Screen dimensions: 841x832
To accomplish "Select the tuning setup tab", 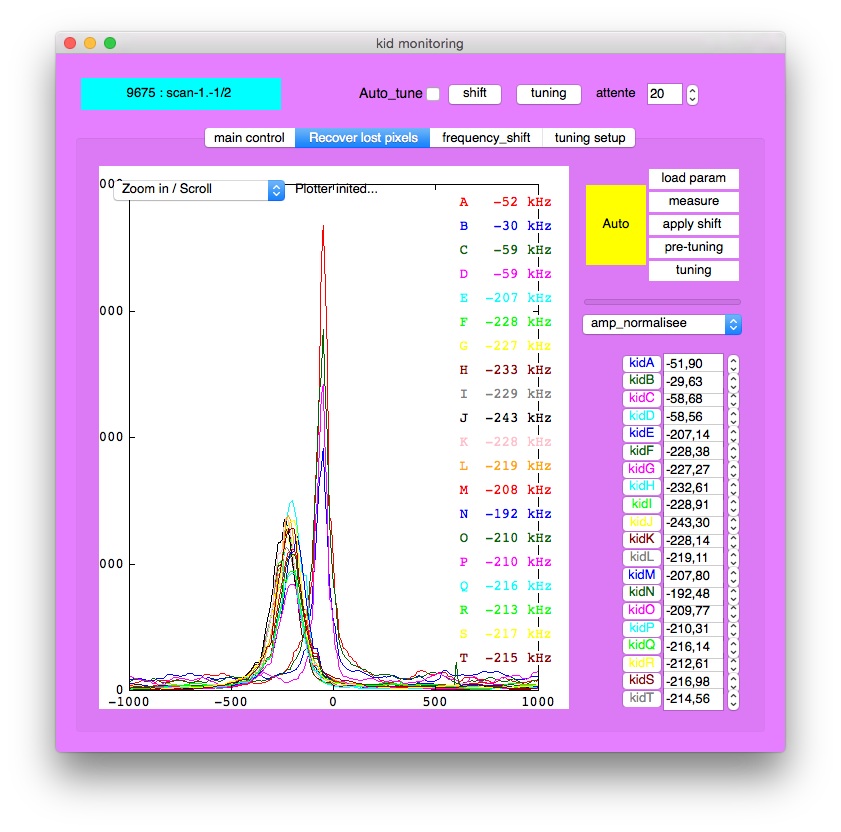I will click(589, 138).
